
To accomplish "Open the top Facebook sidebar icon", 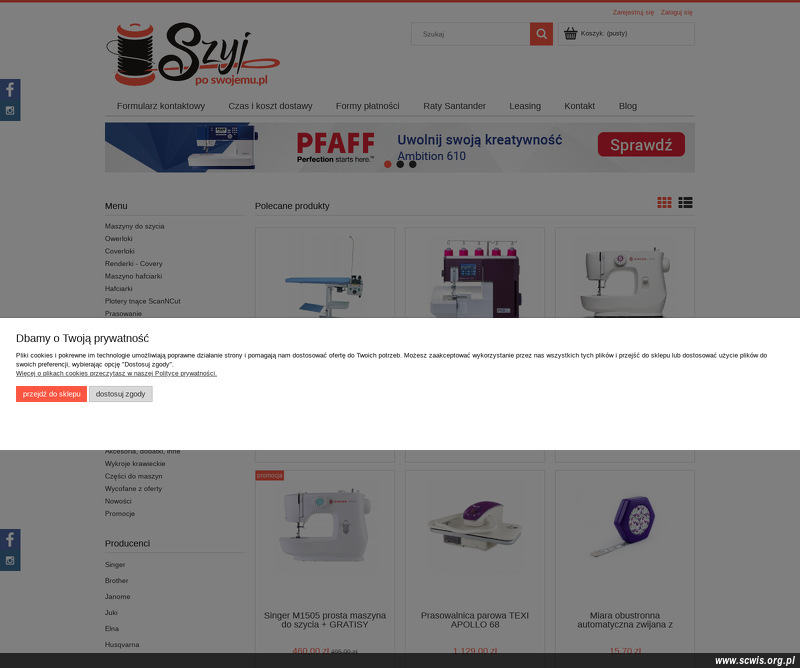I will [x=10, y=90].
